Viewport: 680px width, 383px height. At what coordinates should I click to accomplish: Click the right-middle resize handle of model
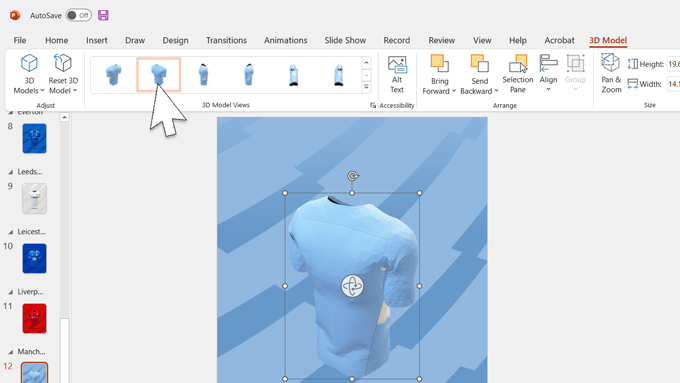pyautogui.click(x=419, y=286)
